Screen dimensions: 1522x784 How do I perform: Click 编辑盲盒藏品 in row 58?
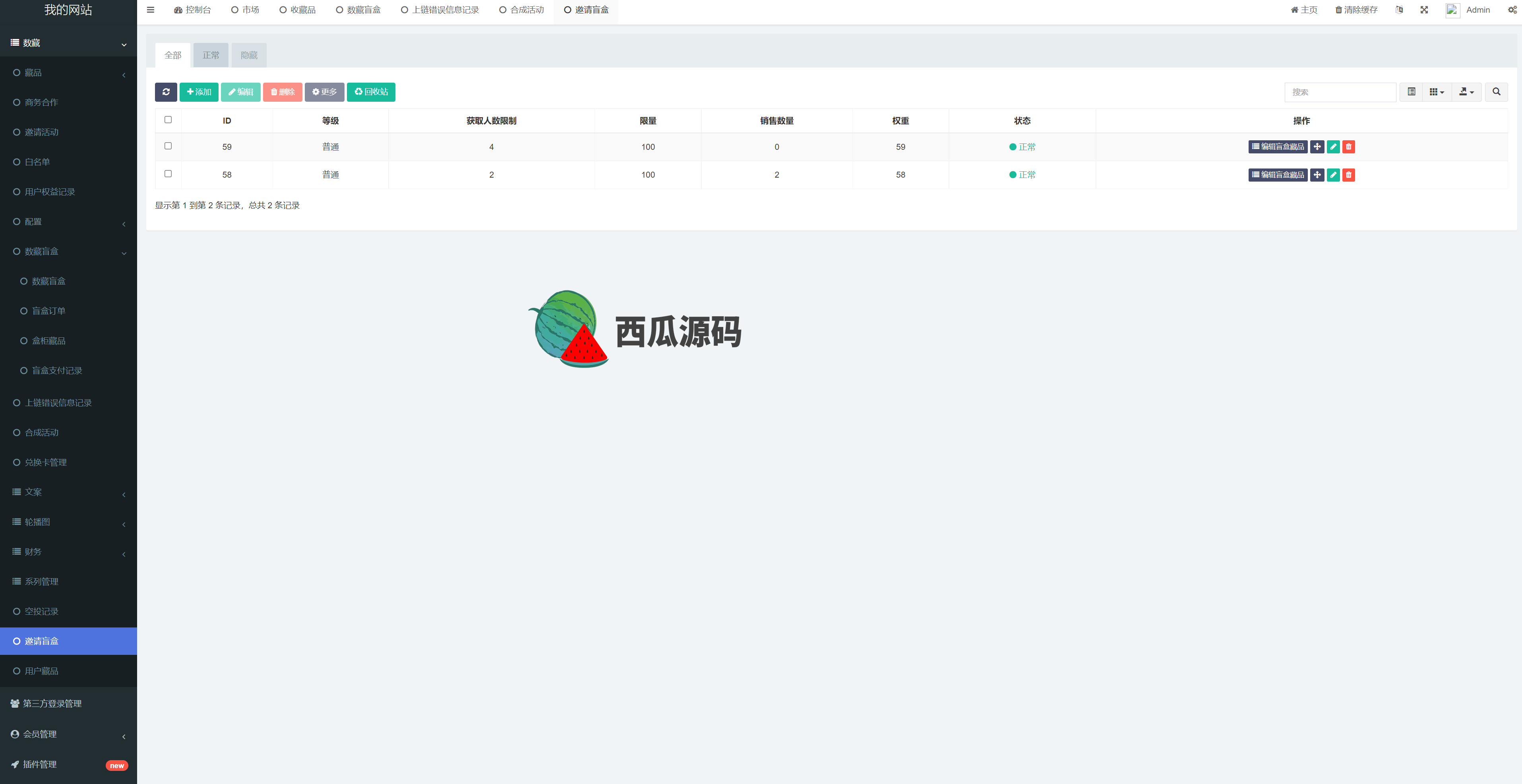1278,175
